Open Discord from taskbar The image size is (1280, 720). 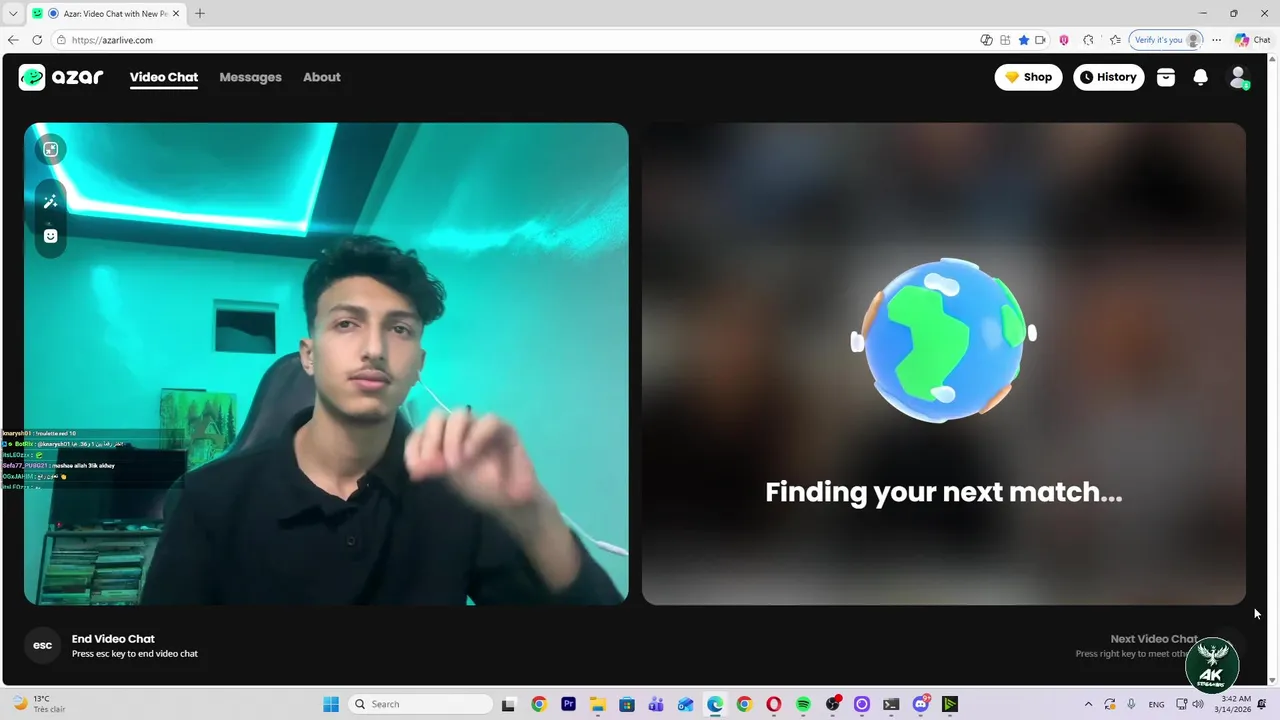[921, 704]
